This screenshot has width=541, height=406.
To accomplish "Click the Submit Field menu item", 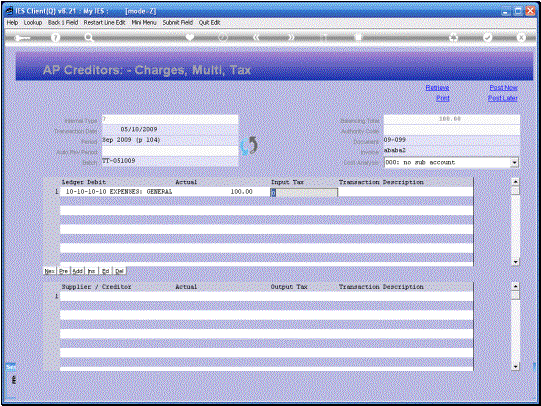I will click(178, 22).
